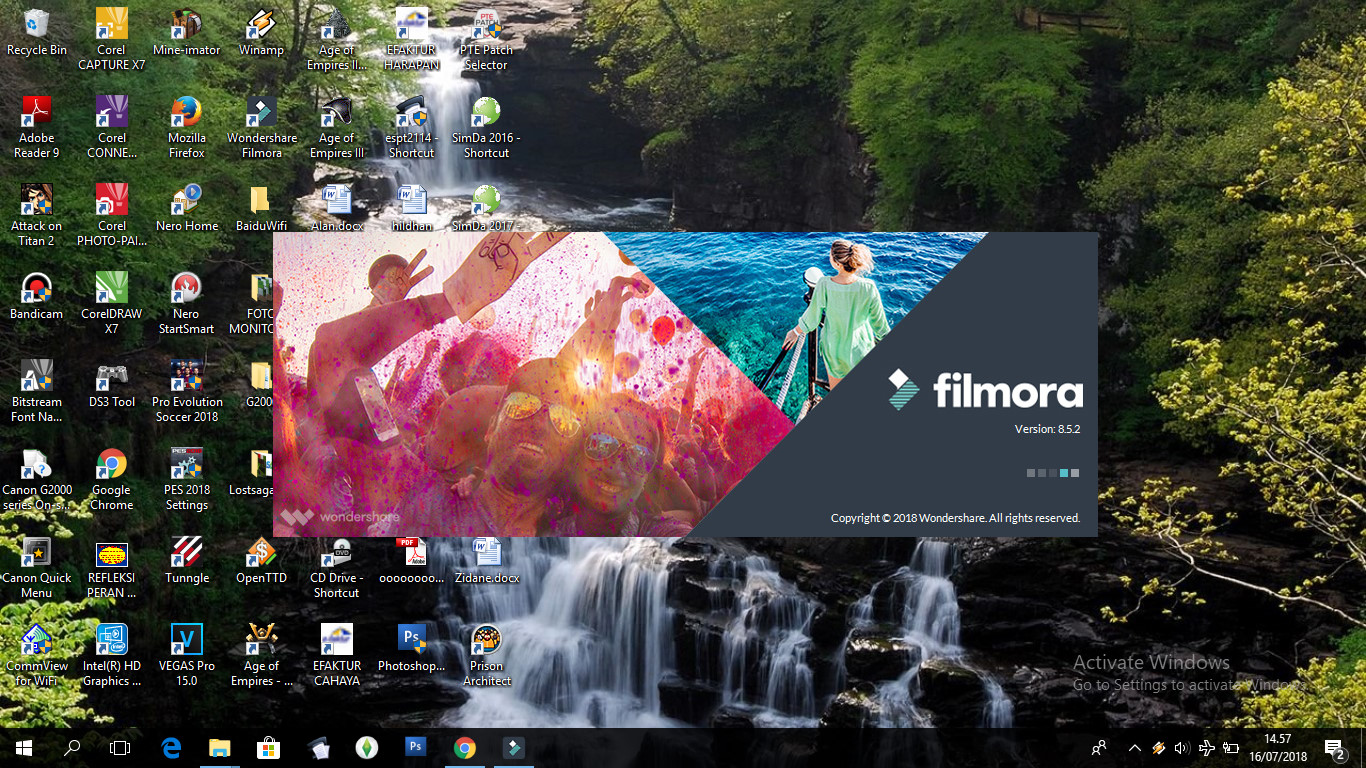1366x768 pixels.
Task: Open Canon G2000 series desktop icon
Action: tap(37, 480)
